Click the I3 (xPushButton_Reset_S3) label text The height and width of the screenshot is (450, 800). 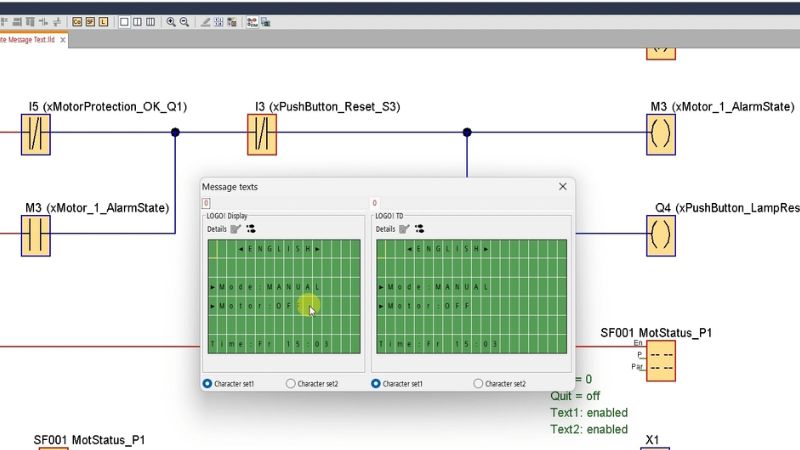click(328, 107)
